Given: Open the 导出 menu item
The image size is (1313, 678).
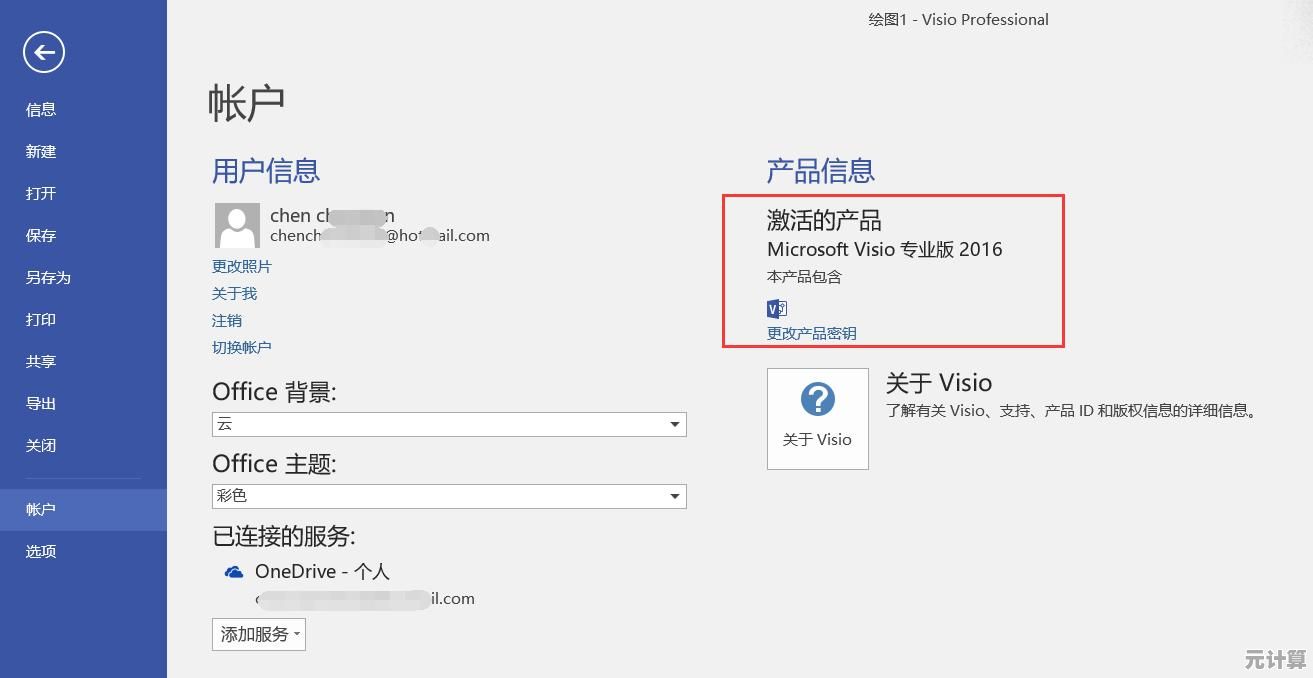Looking at the screenshot, I should pos(41,404).
